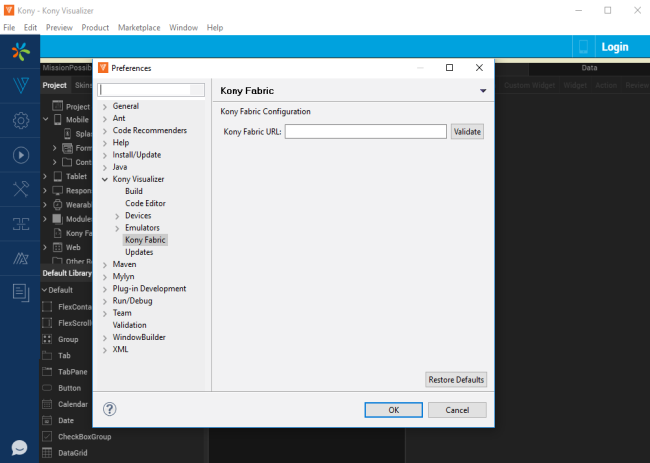
Task: Click the play circle icon in sidebar
Action: (x=21, y=155)
